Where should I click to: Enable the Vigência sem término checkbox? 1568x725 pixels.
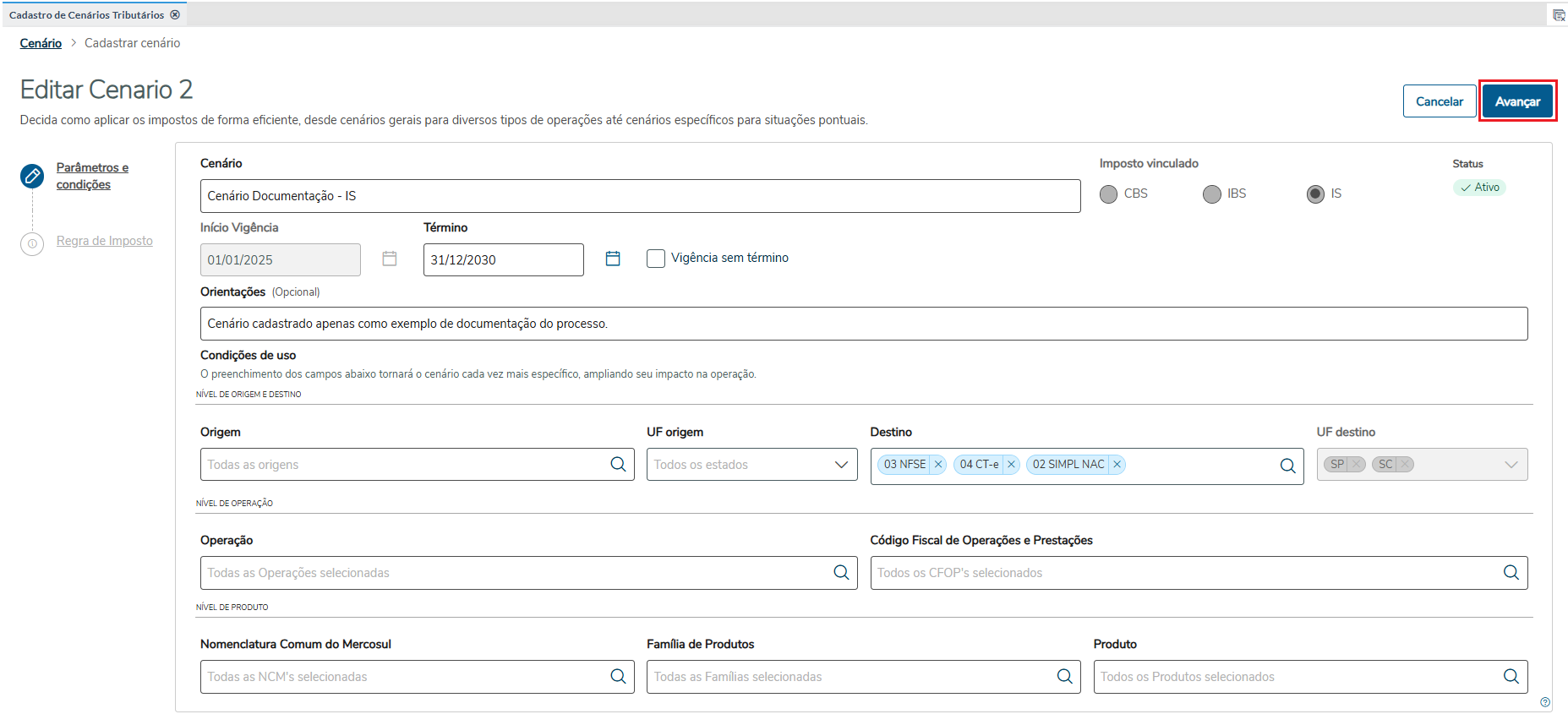(x=656, y=259)
